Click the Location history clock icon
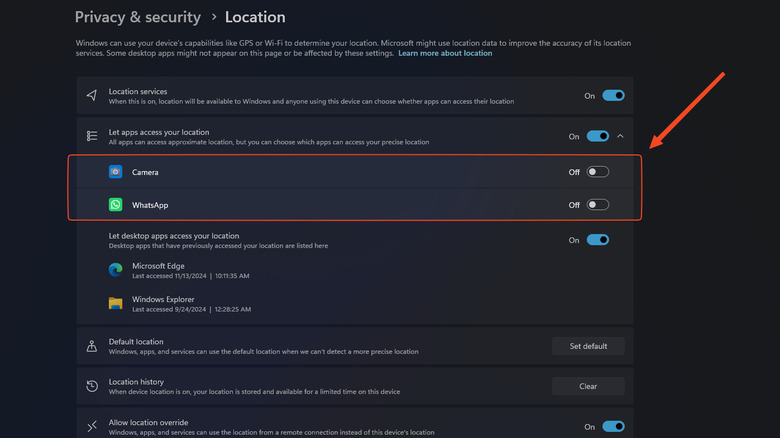The width and height of the screenshot is (780, 438). pos(92,386)
